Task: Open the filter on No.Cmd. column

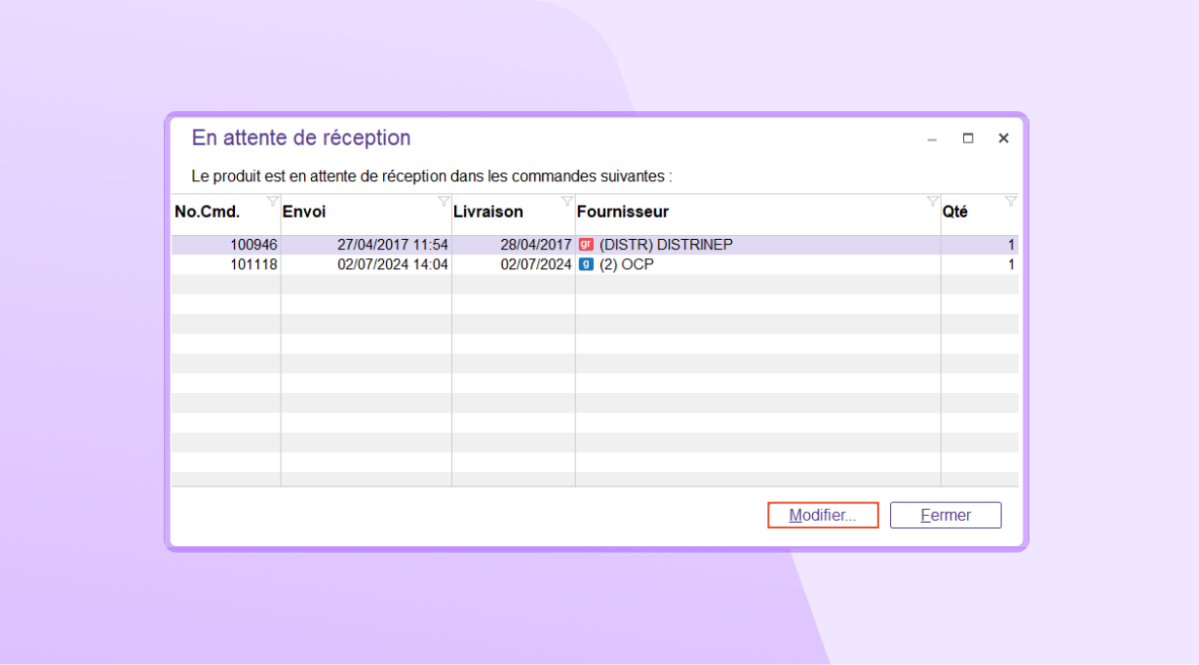Action: (x=273, y=202)
